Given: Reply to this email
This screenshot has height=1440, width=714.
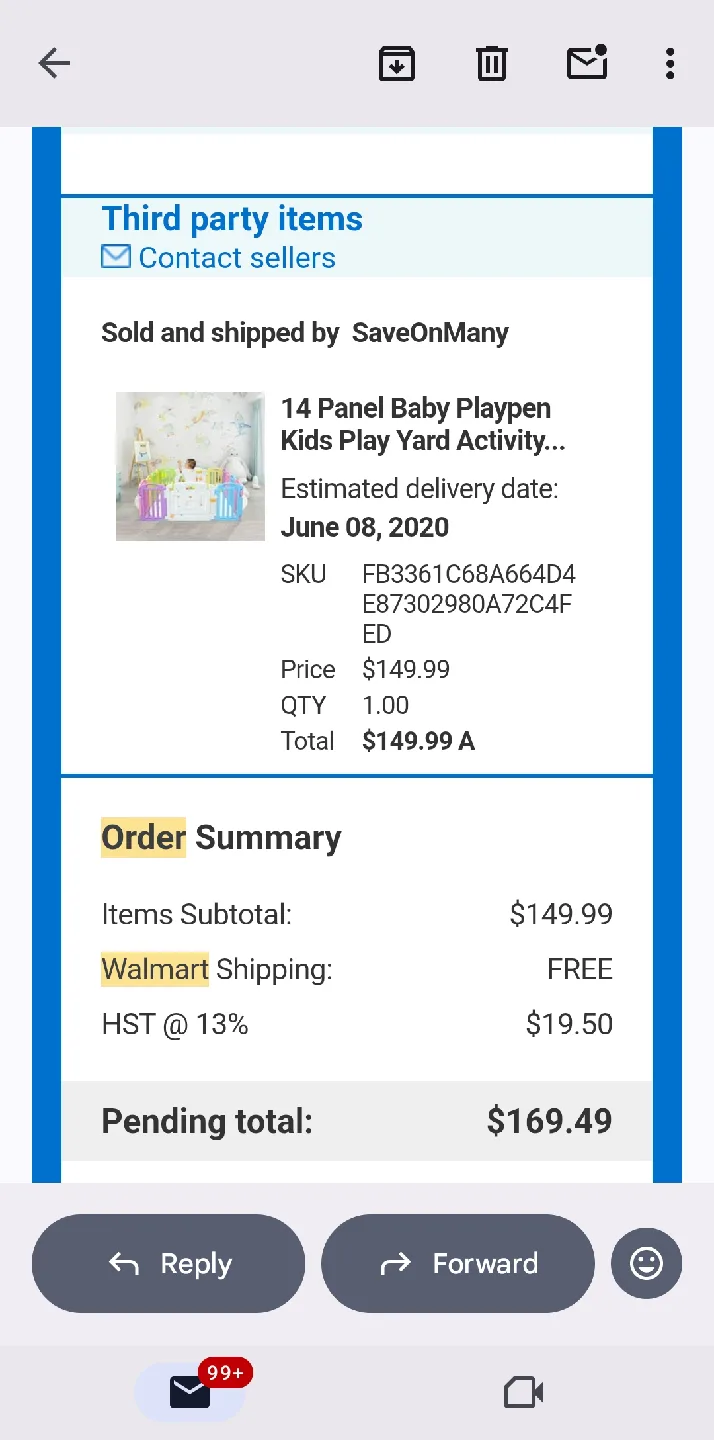Looking at the screenshot, I should [168, 1263].
